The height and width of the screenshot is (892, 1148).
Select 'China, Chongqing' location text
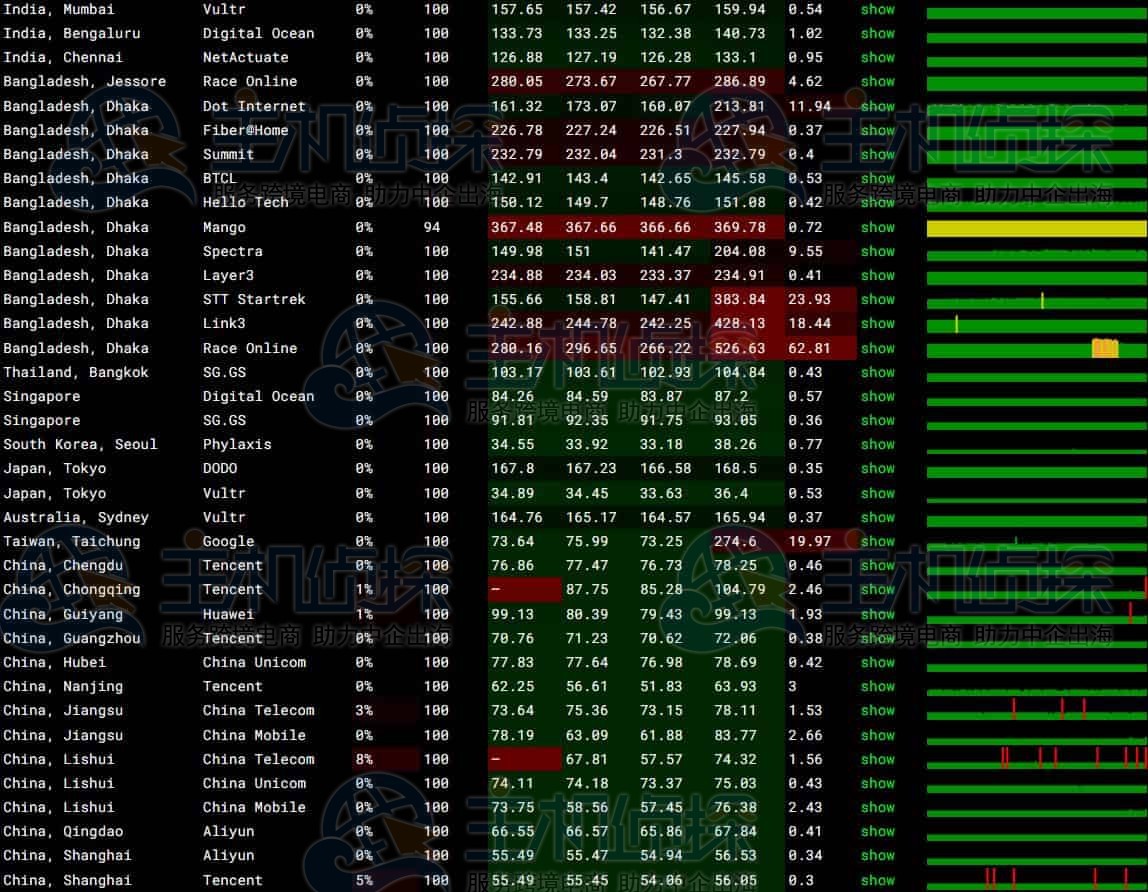[72, 590]
